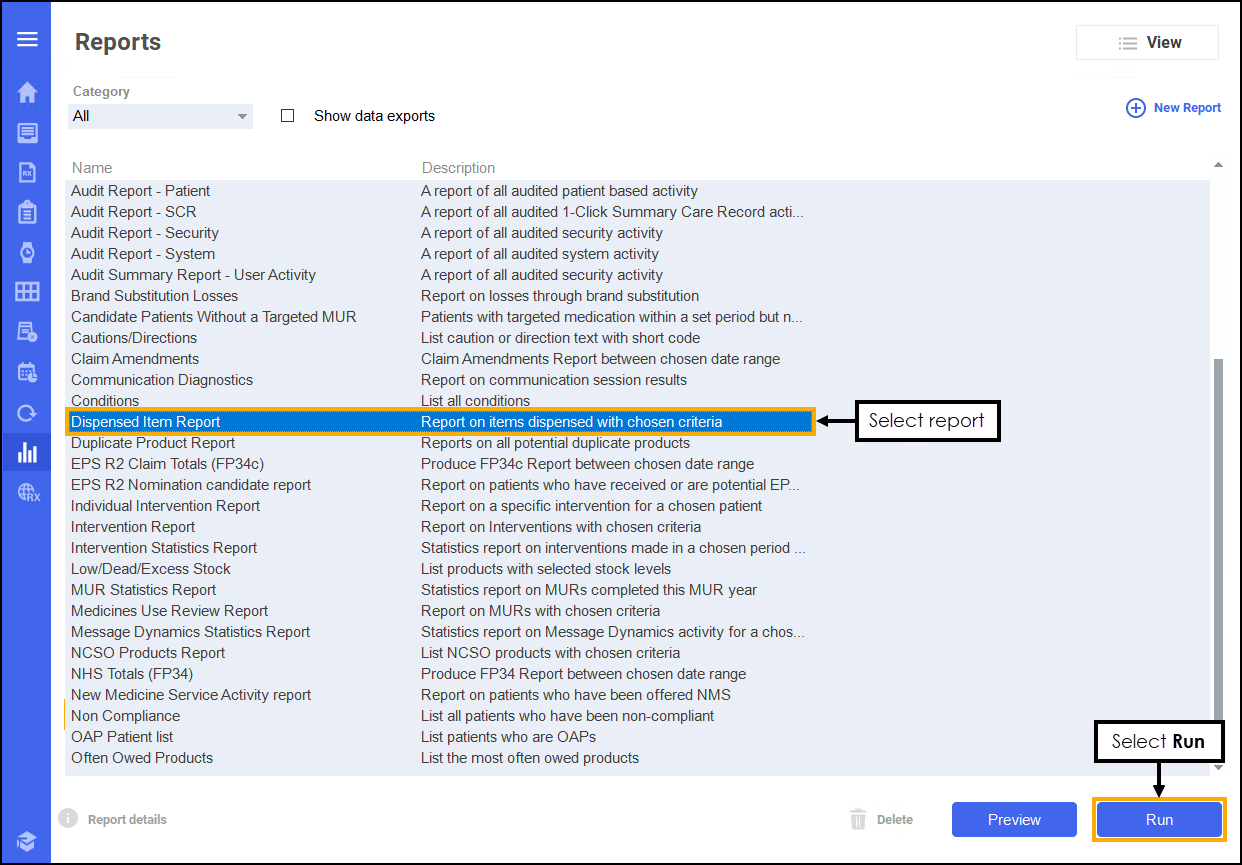Create a New Report

1174,108
